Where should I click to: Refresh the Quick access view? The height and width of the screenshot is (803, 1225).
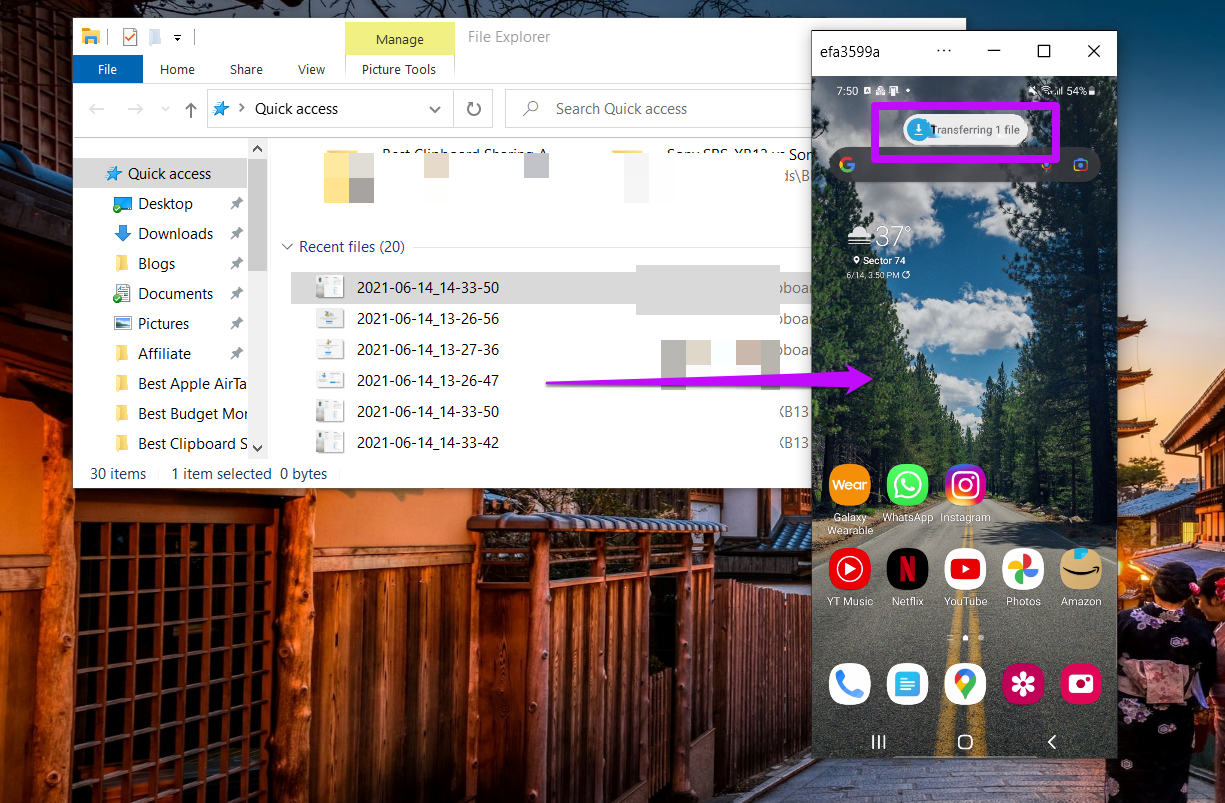pos(474,109)
